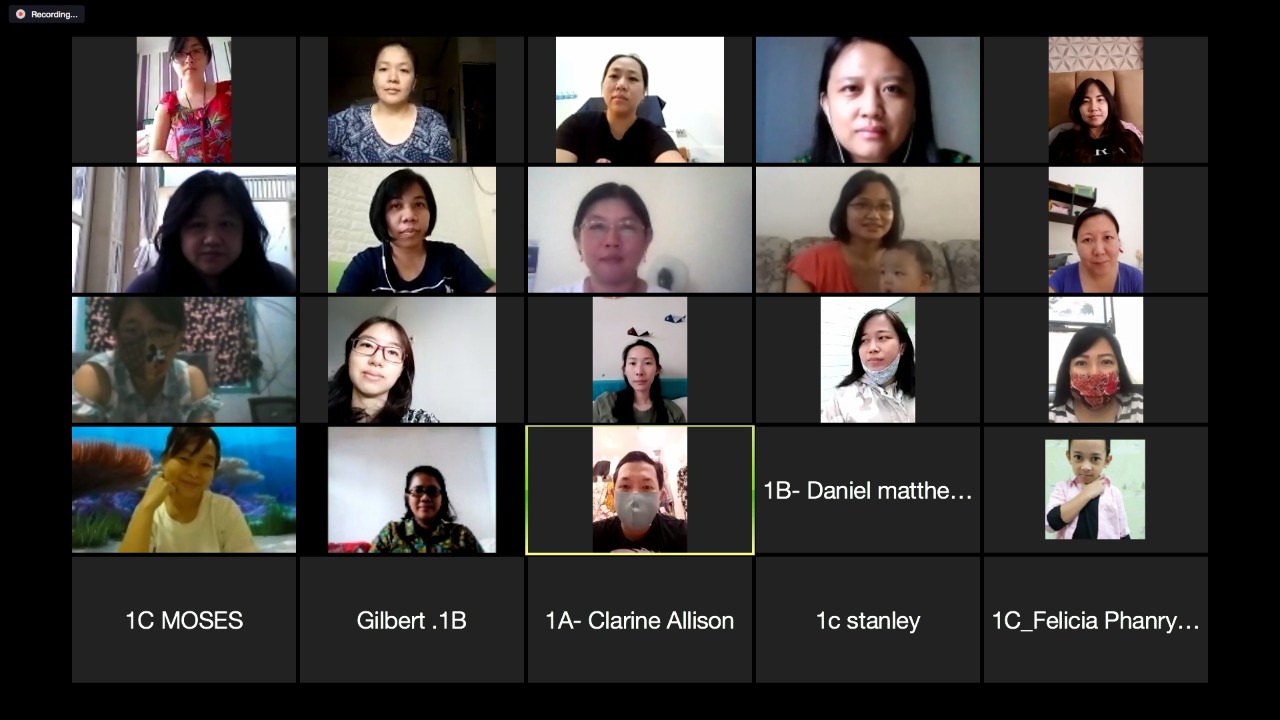Click the red Recording indicator icon
Screen dimensions: 1280x720
click(20, 14)
